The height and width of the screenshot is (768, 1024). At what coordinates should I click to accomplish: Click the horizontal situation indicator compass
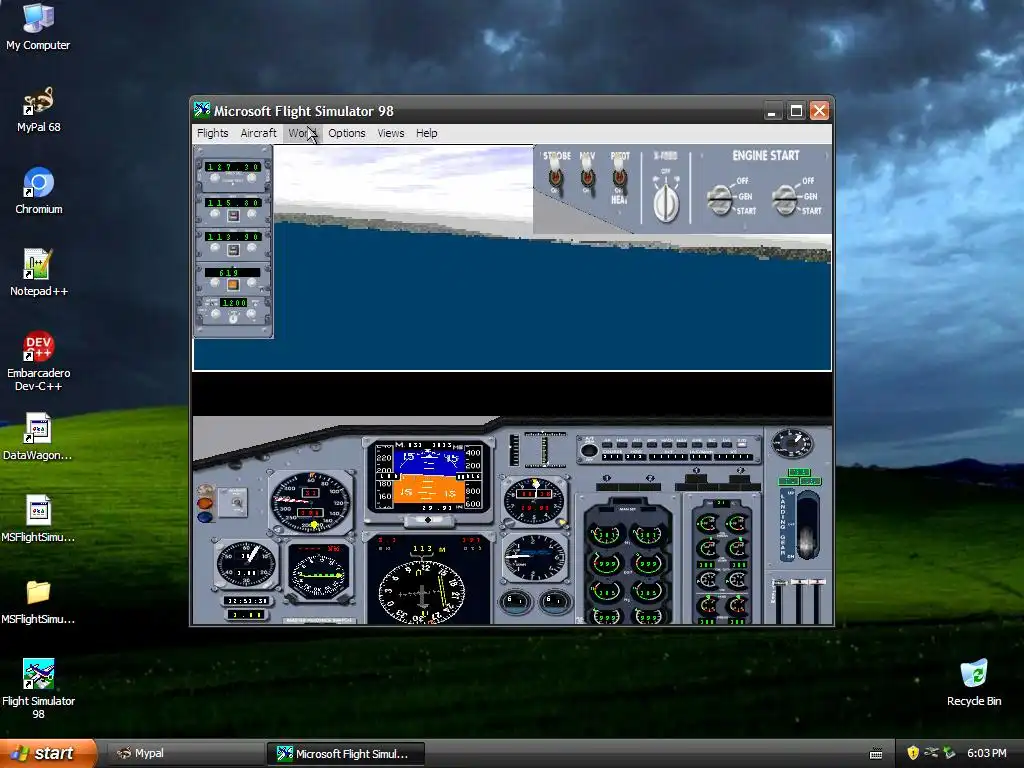coord(422,593)
